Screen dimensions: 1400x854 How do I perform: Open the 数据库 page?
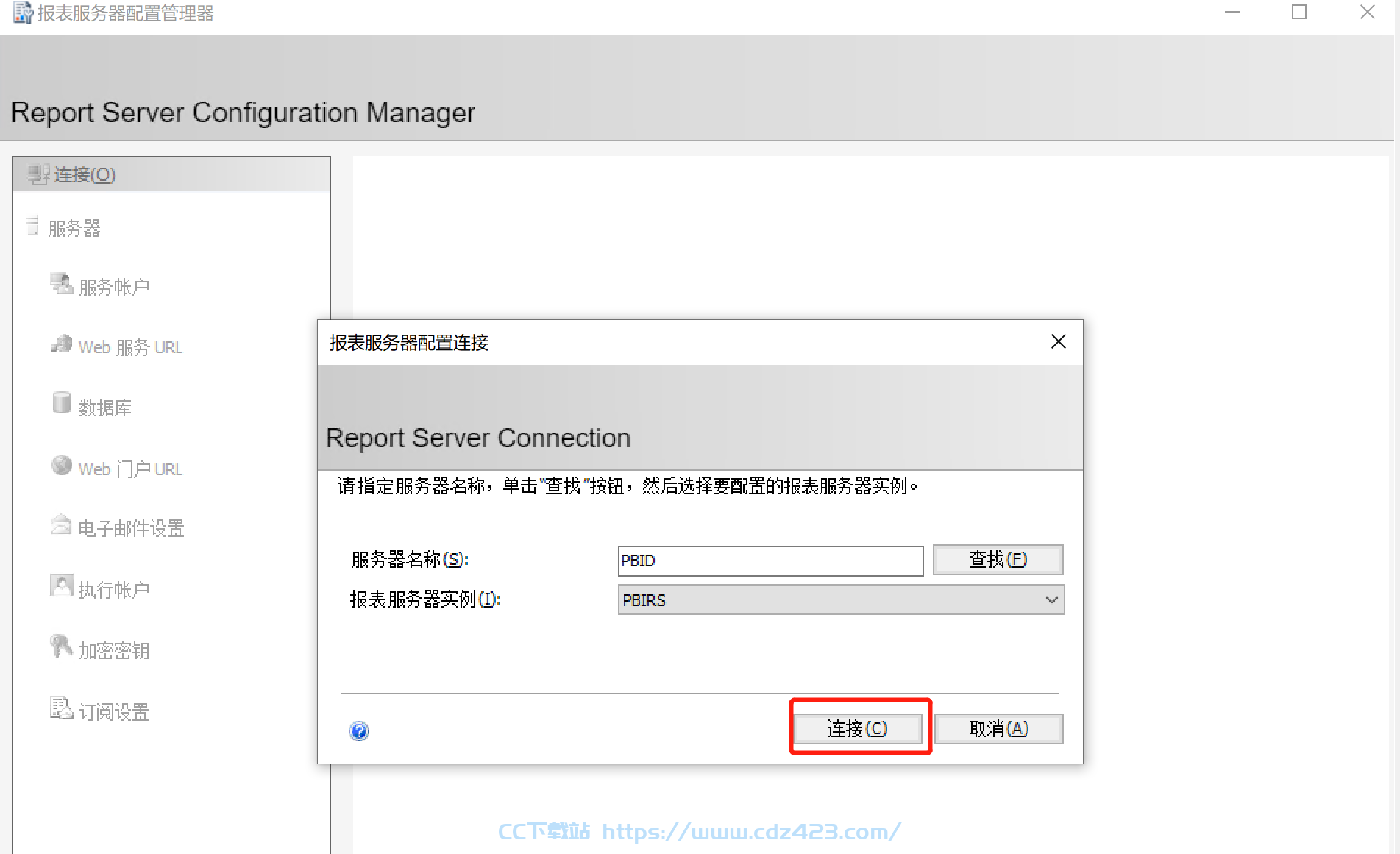[x=105, y=408]
